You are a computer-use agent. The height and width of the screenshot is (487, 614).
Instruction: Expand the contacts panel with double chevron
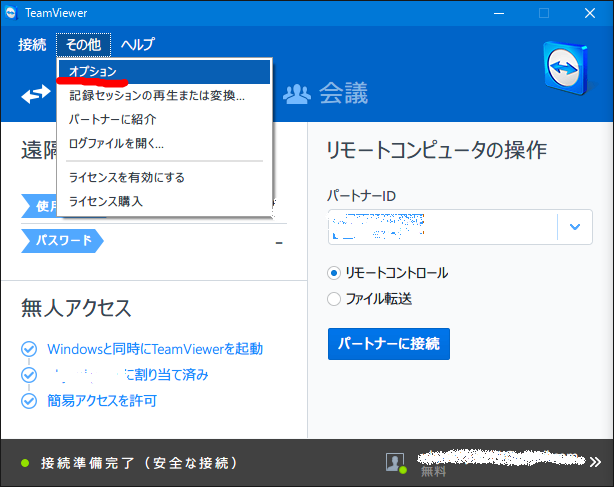coord(596,462)
